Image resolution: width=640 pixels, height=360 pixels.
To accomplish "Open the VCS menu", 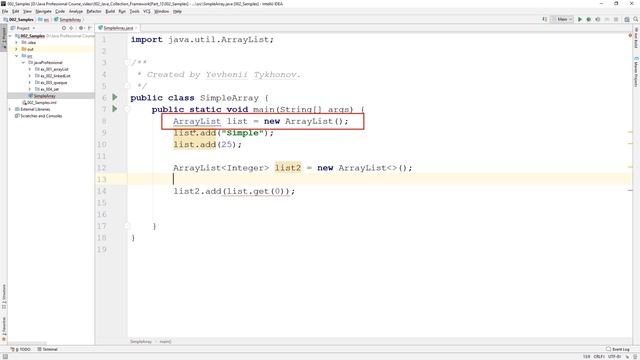I will pyautogui.click(x=147, y=11).
